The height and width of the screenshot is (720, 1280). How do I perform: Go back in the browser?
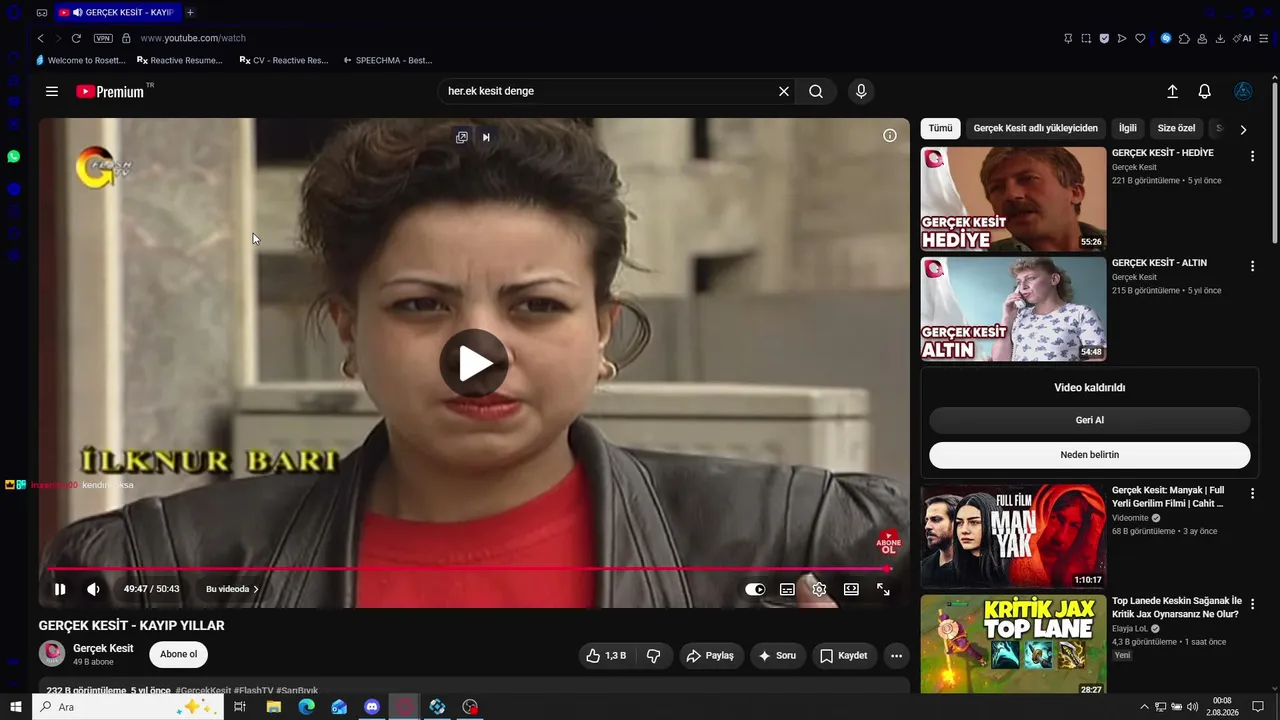[40, 38]
